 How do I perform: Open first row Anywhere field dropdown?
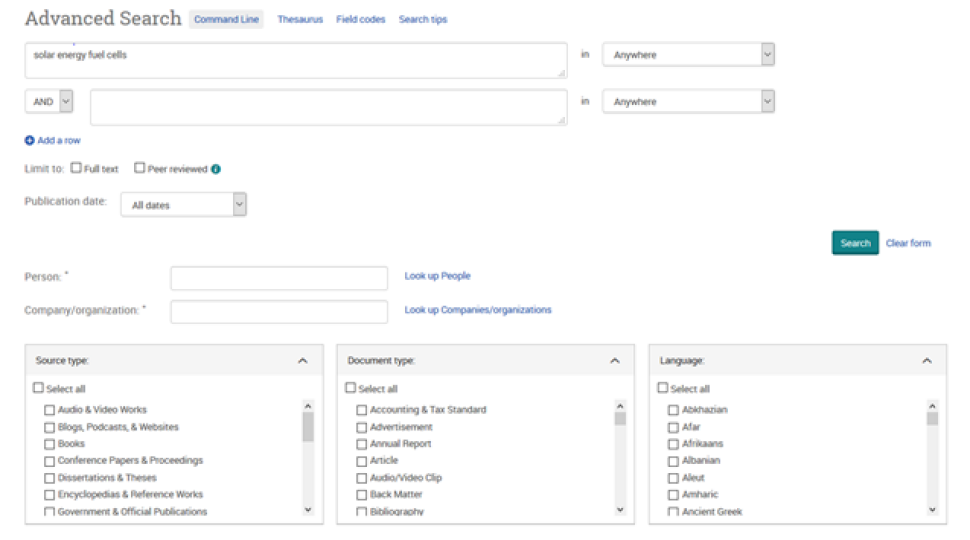pyautogui.click(x=689, y=54)
